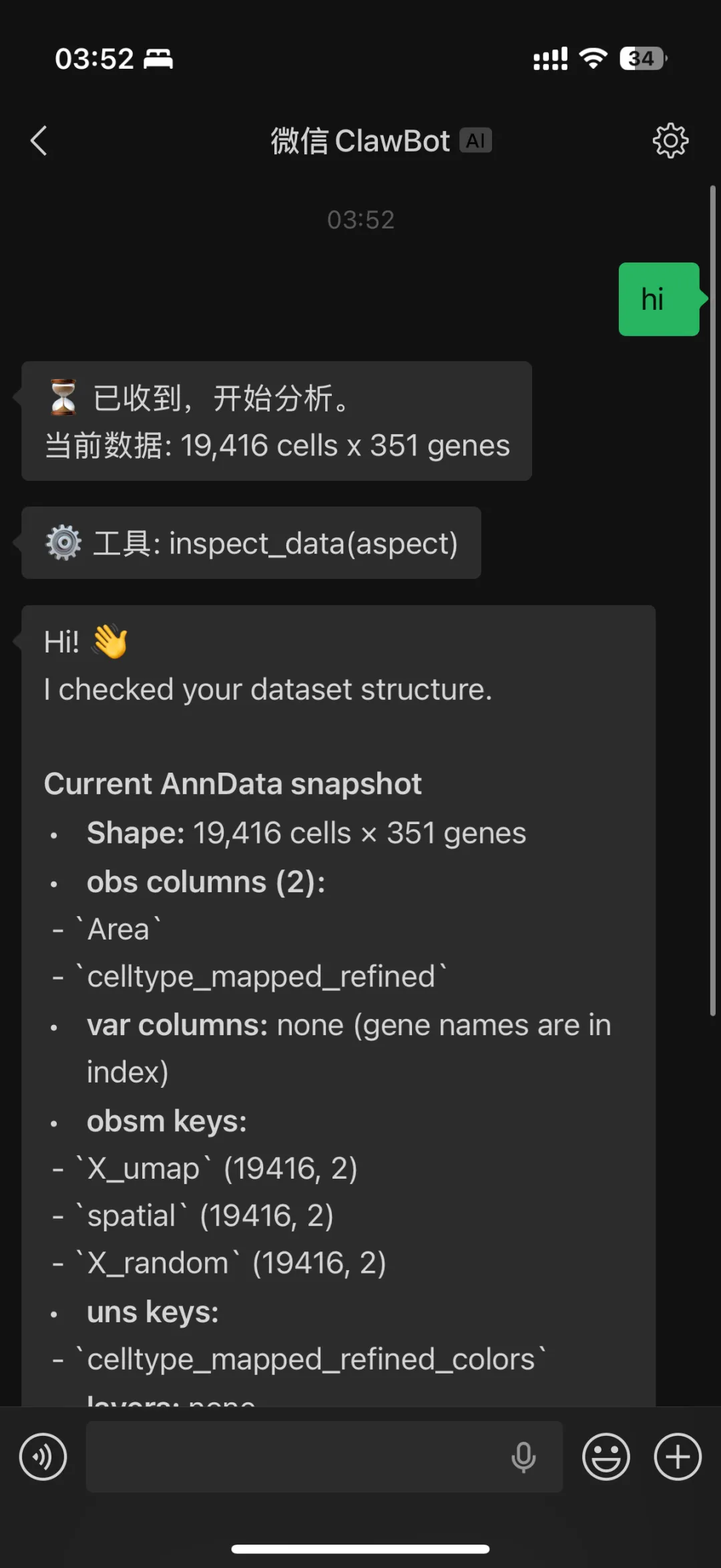Tap the inspect_data tool message bubble
Image resolution: width=721 pixels, height=1568 pixels.
[251, 543]
